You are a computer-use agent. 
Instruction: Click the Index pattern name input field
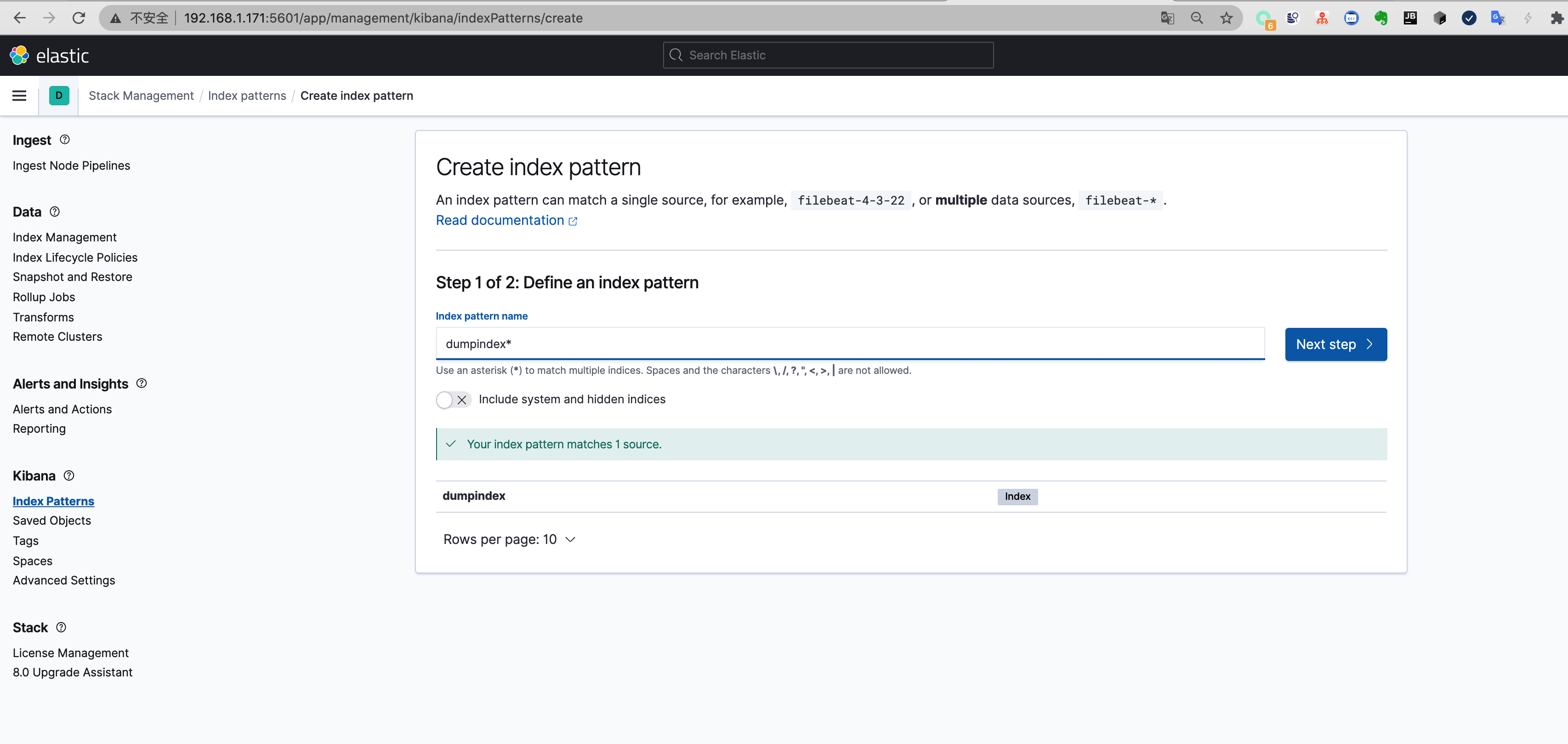coord(849,343)
